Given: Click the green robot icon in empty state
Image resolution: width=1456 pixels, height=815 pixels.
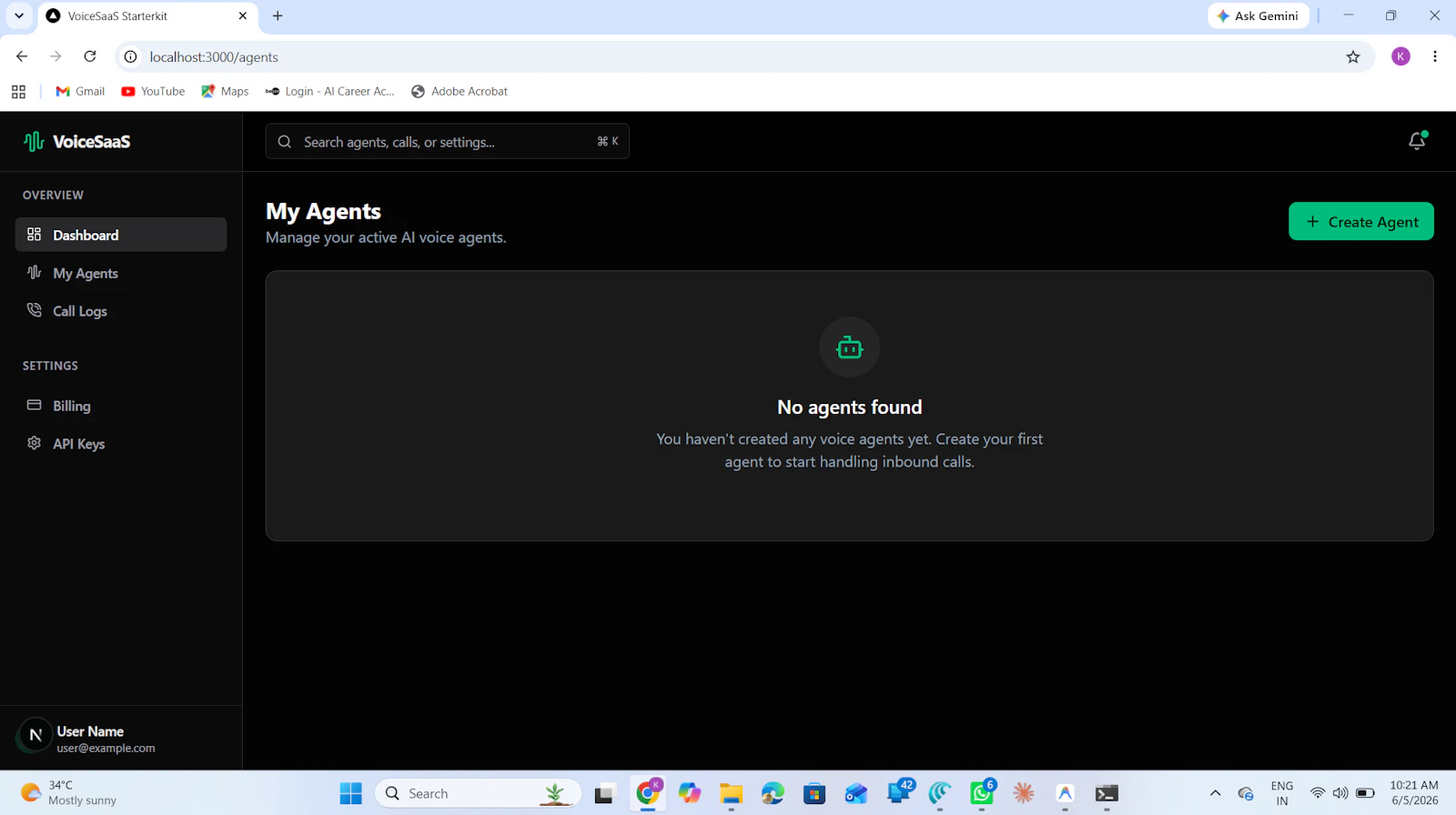Looking at the screenshot, I should [x=849, y=347].
